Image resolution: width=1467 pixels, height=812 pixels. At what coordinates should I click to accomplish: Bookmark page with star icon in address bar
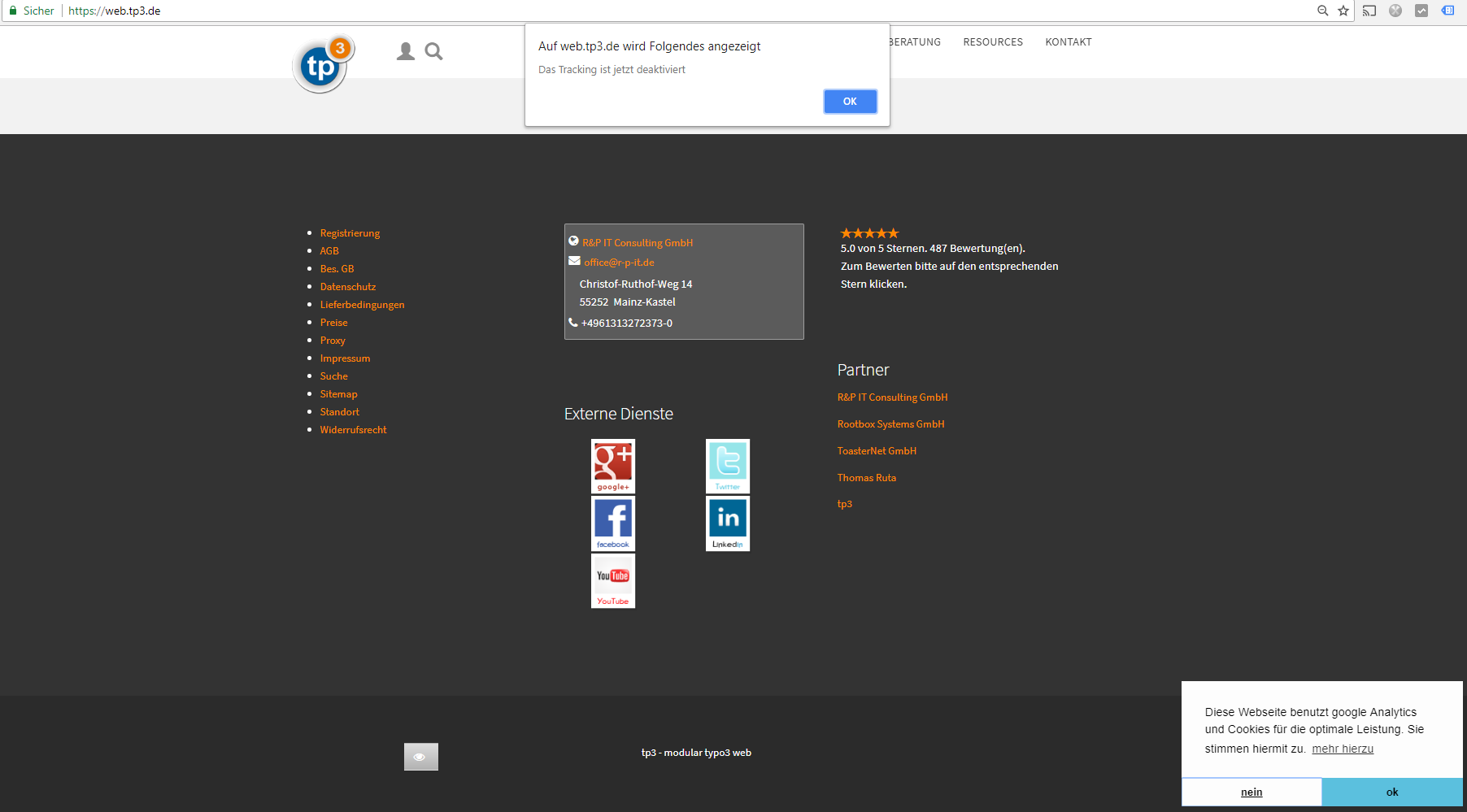pyautogui.click(x=1343, y=11)
